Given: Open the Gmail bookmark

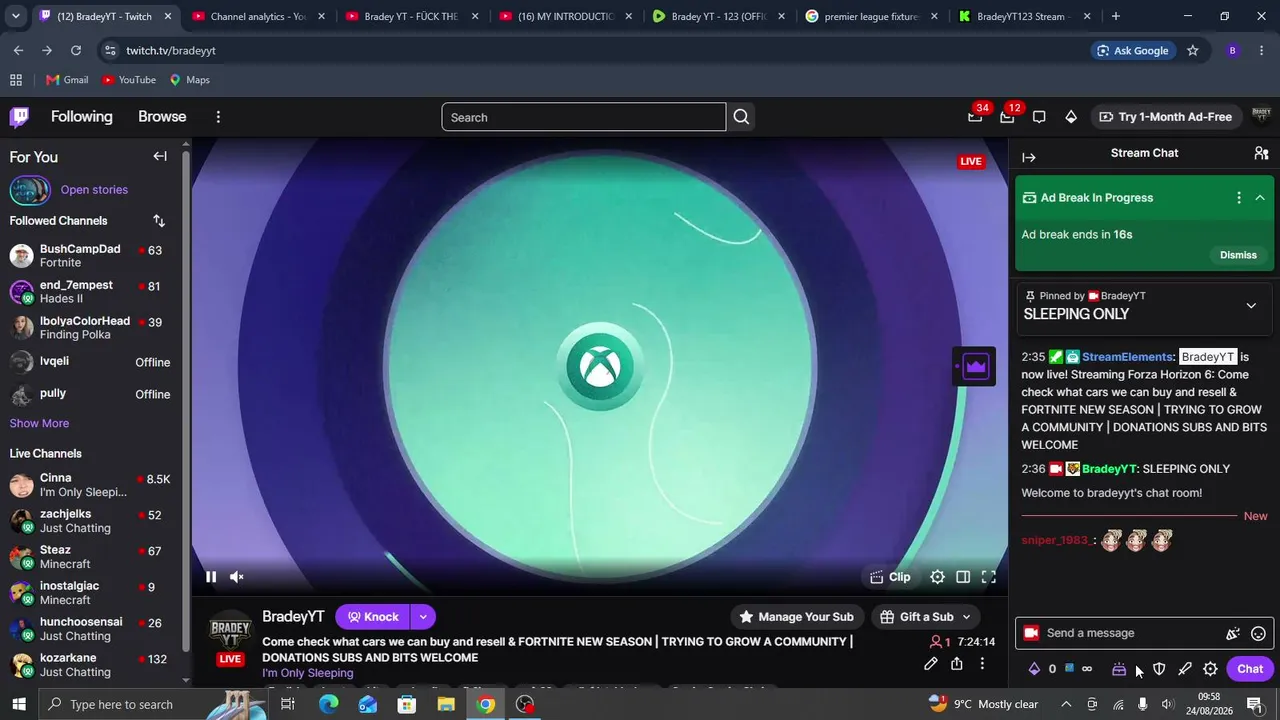Looking at the screenshot, I should [67, 80].
